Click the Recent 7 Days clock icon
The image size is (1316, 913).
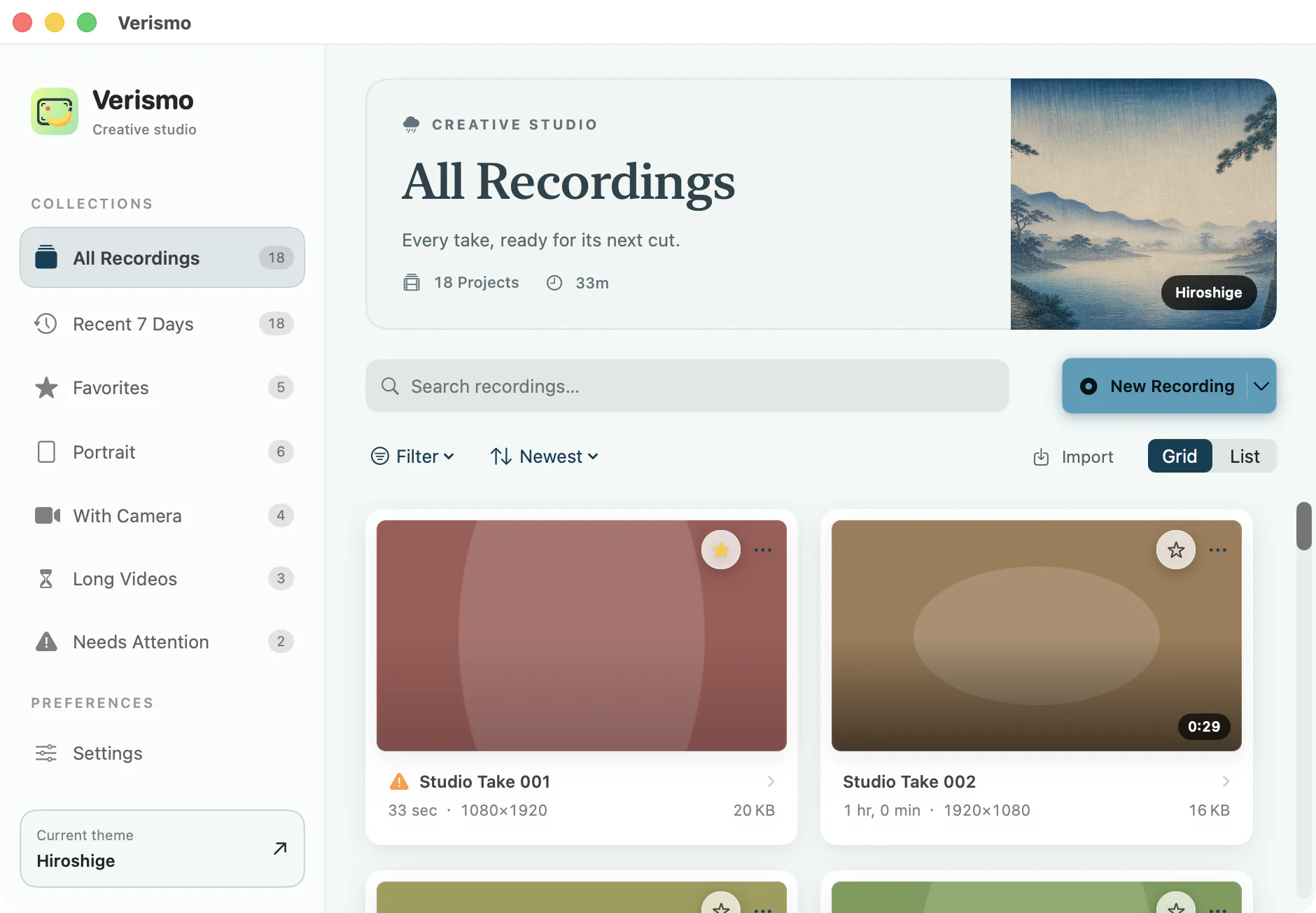(46, 323)
